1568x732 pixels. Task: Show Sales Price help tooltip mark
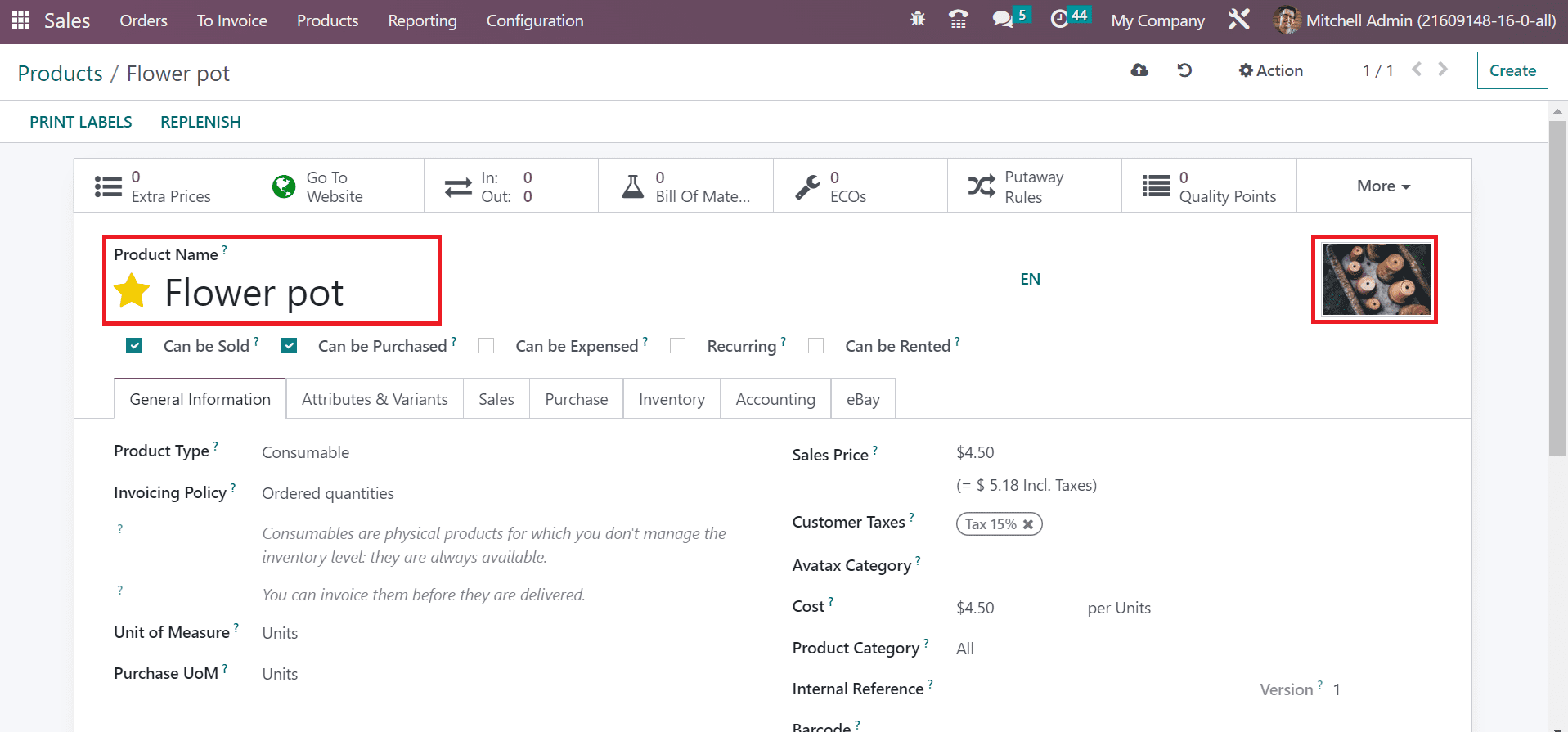(x=875, y=450)
